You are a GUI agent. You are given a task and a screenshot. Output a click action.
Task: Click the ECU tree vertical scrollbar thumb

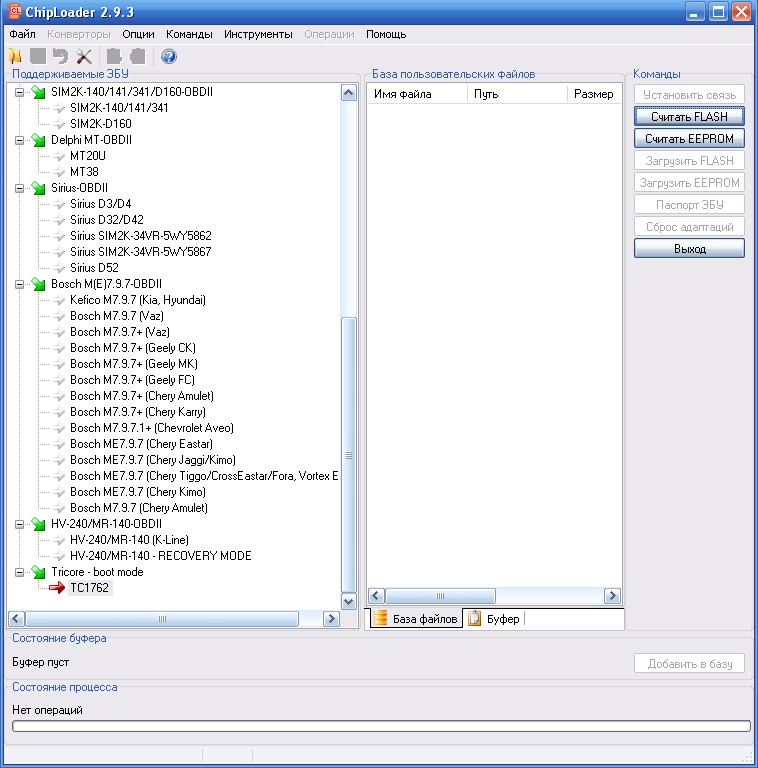tap(349, 455)
